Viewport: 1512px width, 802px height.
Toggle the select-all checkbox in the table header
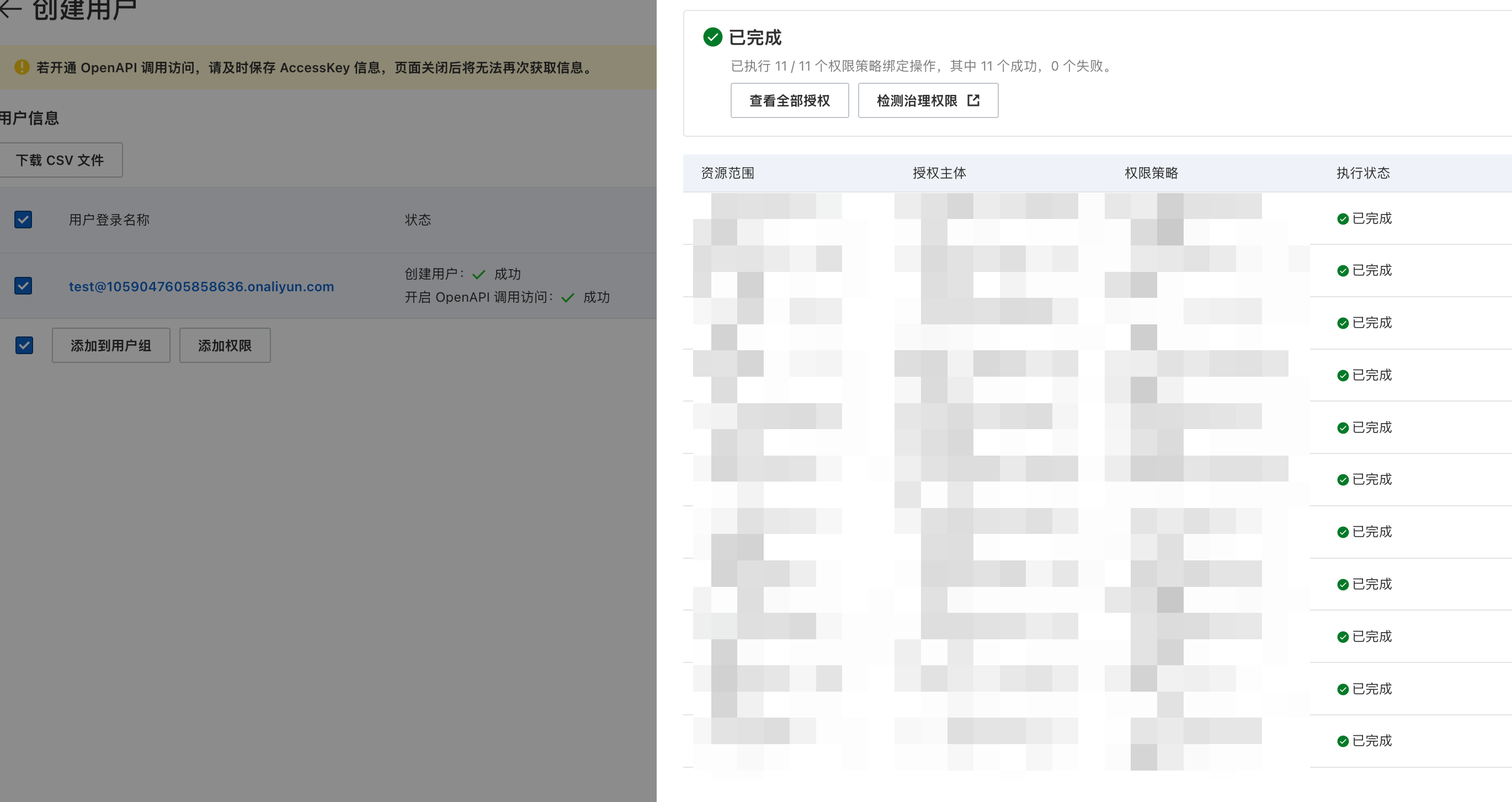[23, 220]
